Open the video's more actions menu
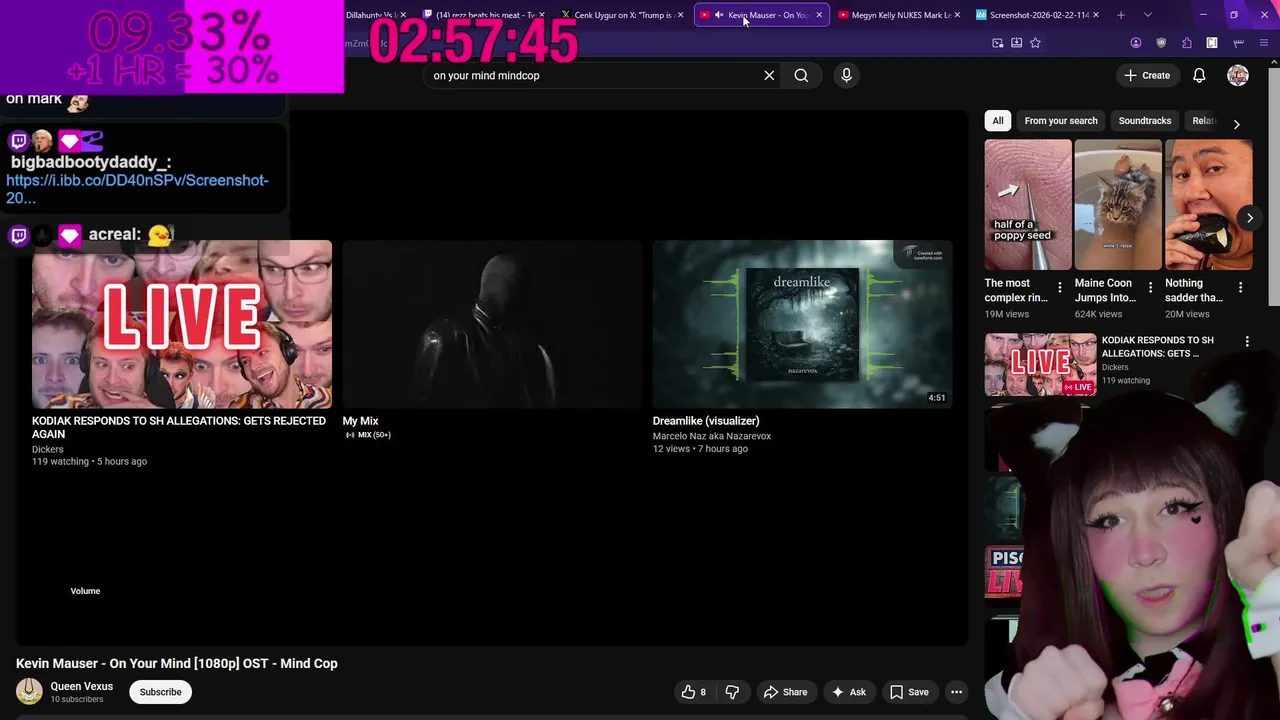This screenshot has width=1280, height=720. (x=956, y=692)
